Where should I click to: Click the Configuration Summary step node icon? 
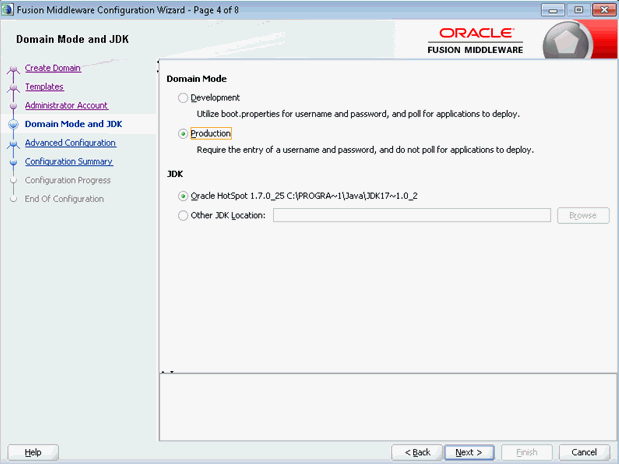pos(13,162)
